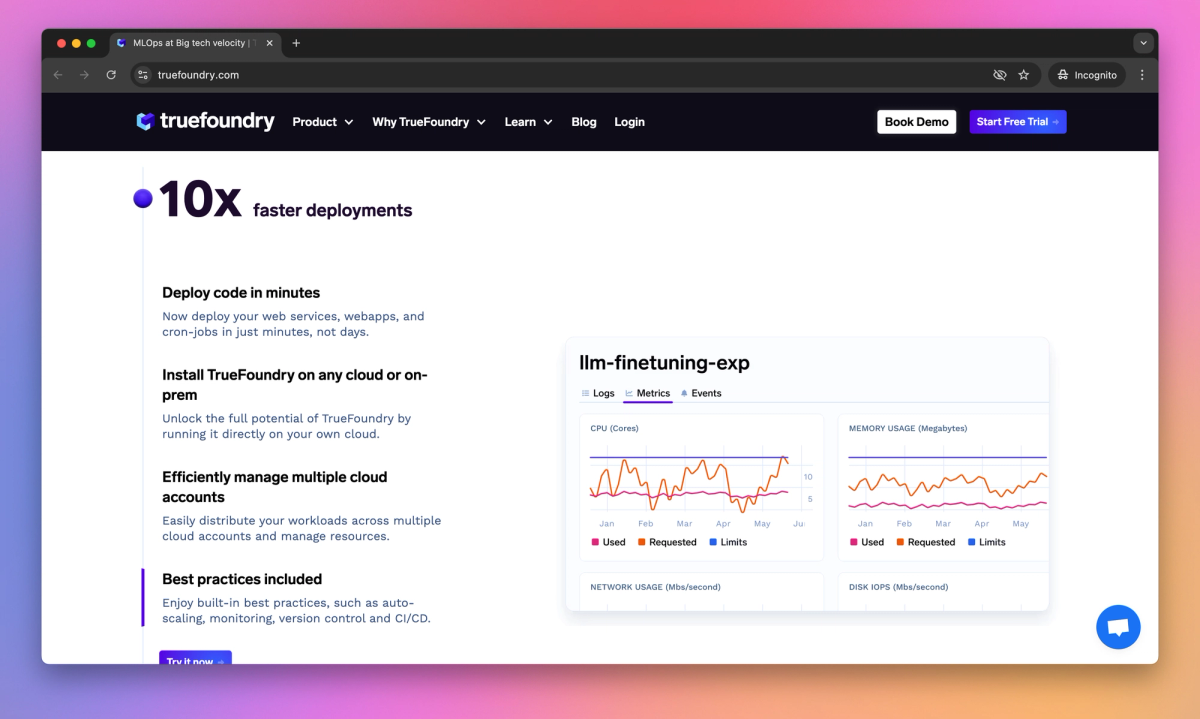Reload the page with refresh icon

click(x=111, y=75)
